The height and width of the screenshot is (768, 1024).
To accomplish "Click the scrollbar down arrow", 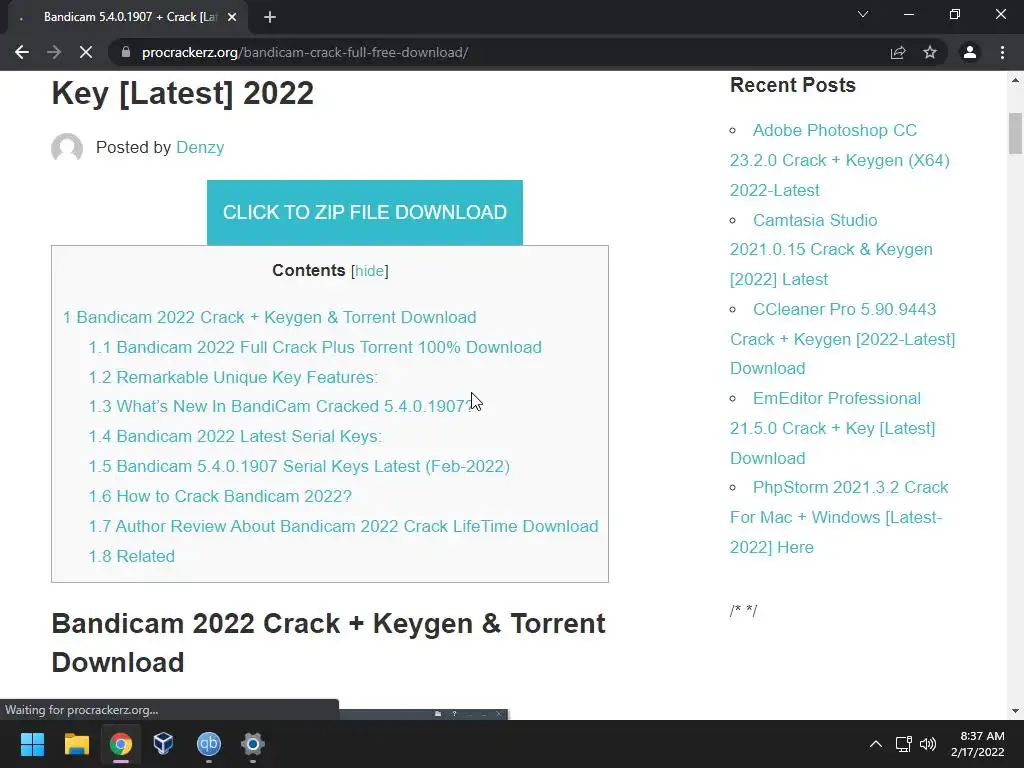I will point(1015,711).
